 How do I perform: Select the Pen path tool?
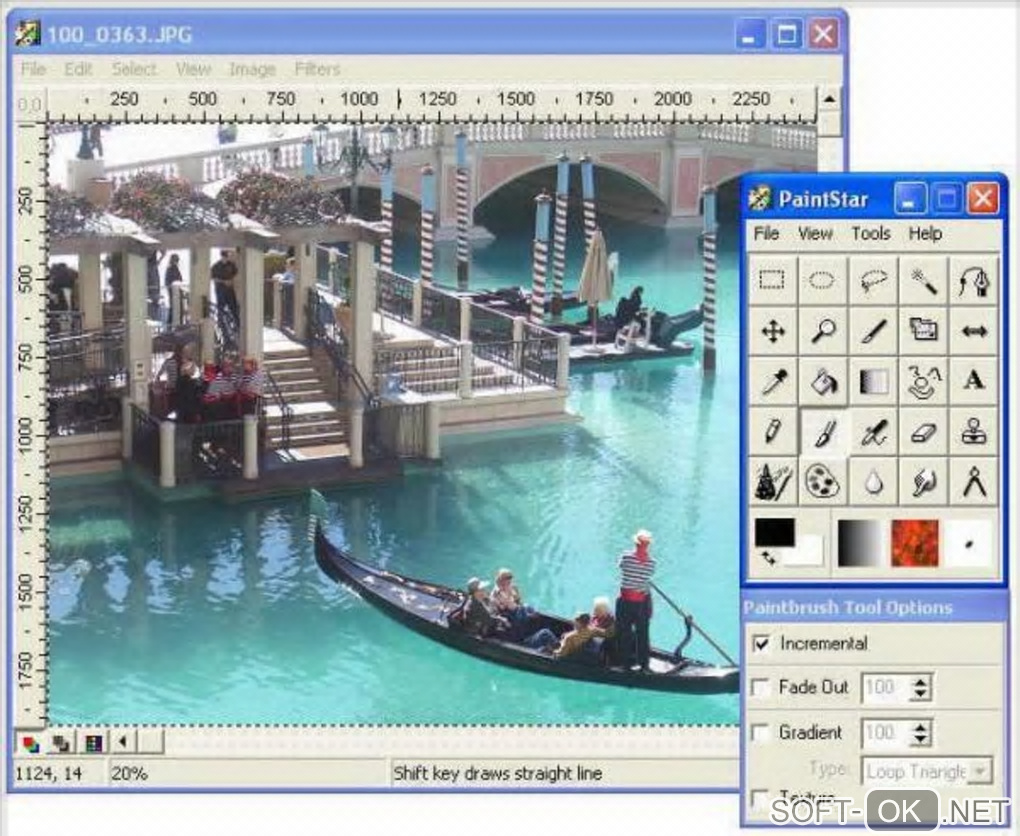(x=973, y=280)
